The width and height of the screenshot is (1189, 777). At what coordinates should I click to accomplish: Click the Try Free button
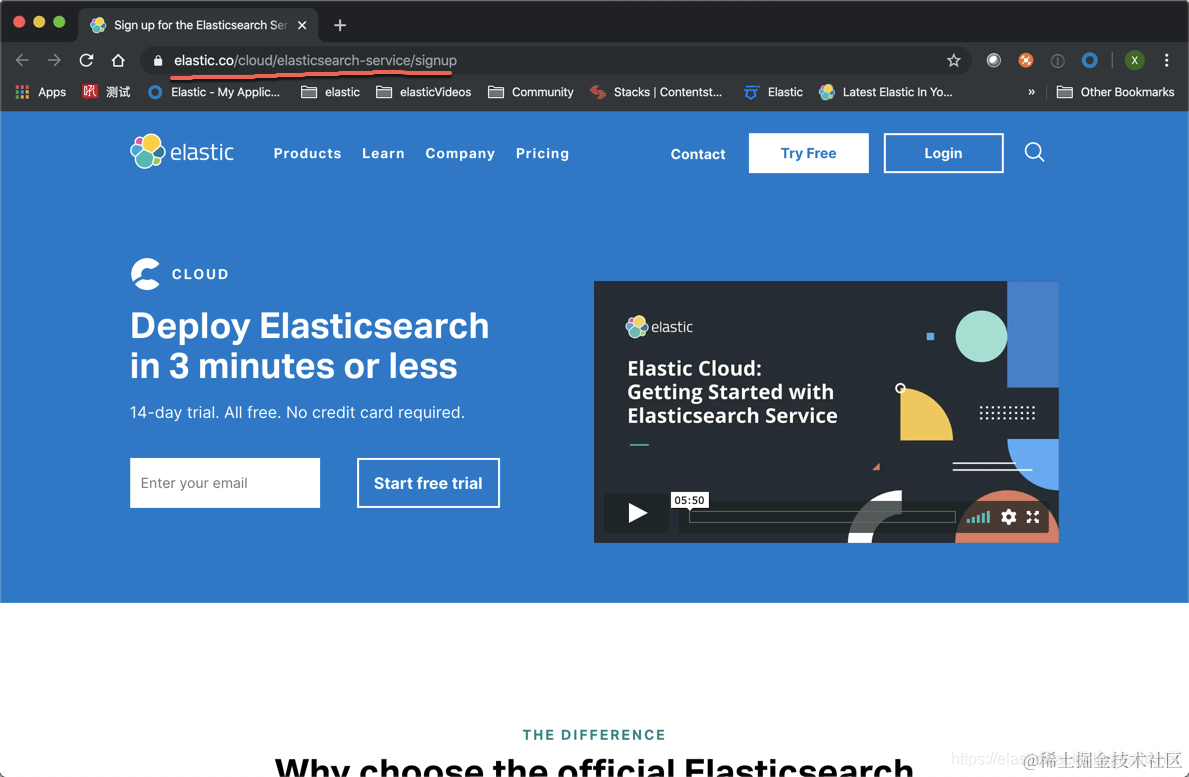point(808,153)
